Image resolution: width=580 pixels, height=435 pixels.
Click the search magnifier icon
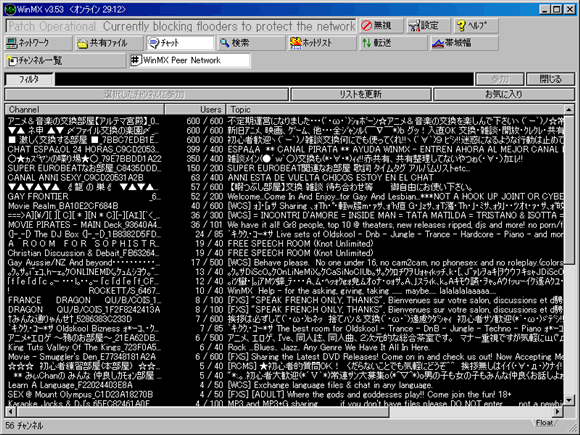[225, 43]
